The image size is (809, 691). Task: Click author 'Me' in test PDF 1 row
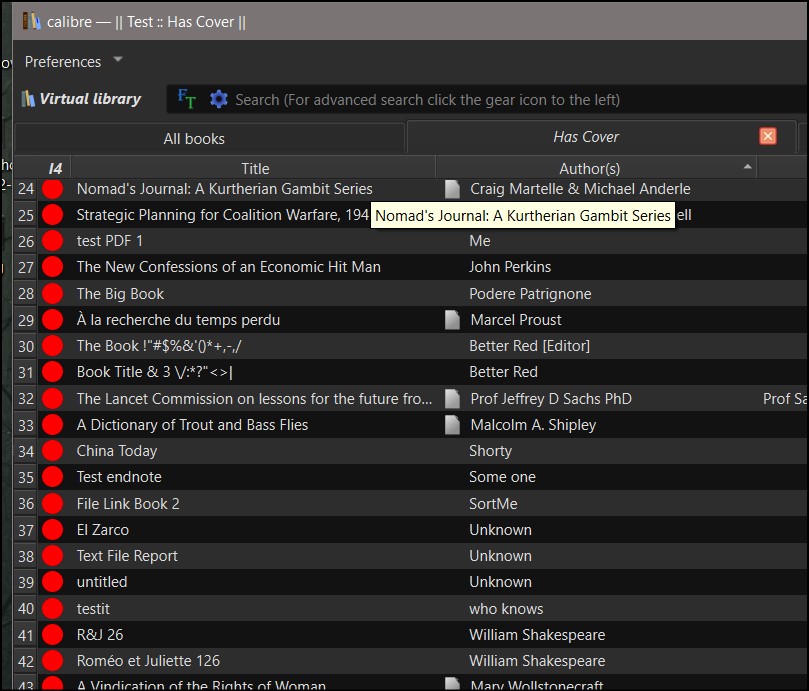(x=479, y=240)
